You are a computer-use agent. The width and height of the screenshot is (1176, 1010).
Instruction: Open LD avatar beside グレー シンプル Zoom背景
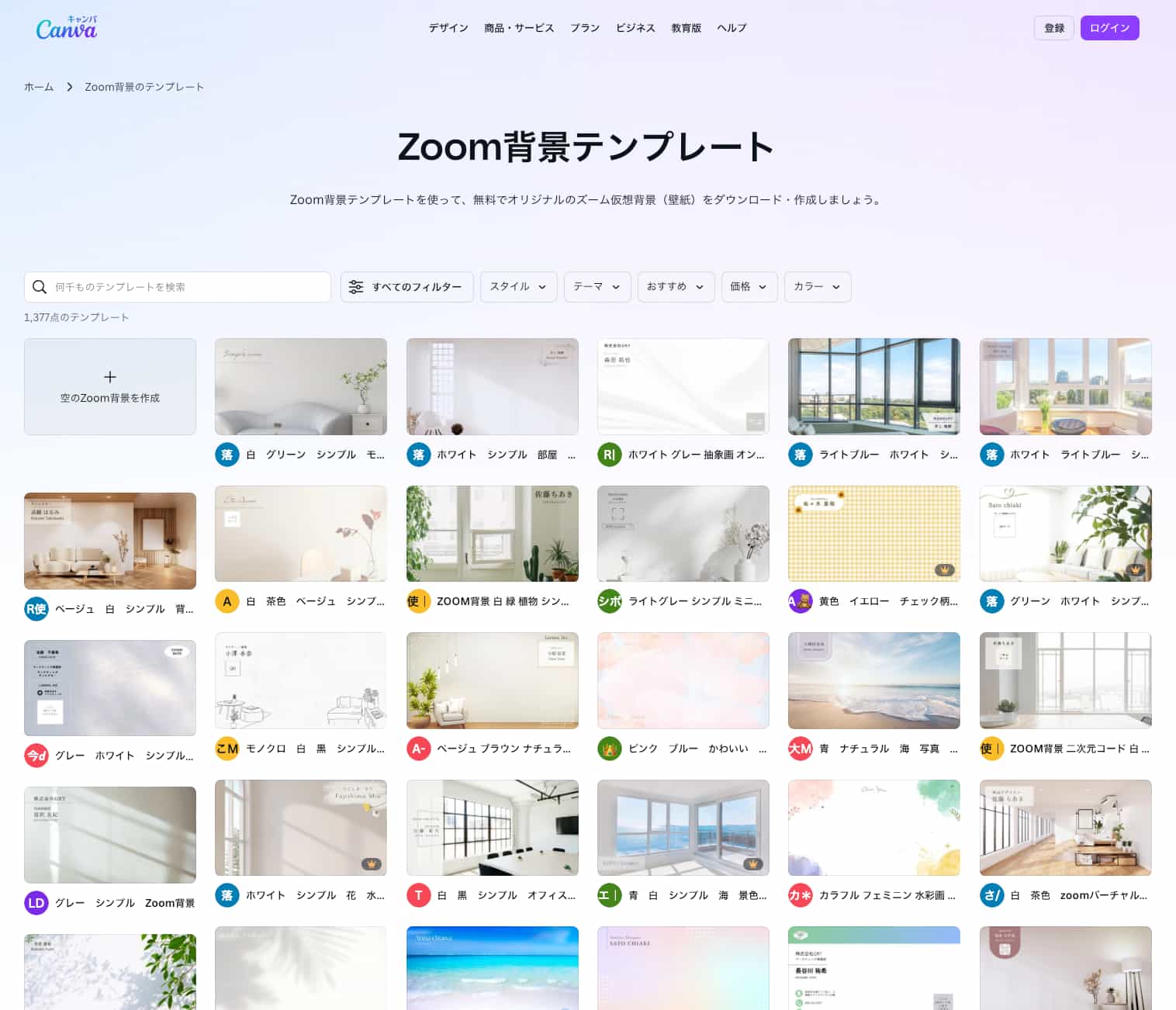36,903
